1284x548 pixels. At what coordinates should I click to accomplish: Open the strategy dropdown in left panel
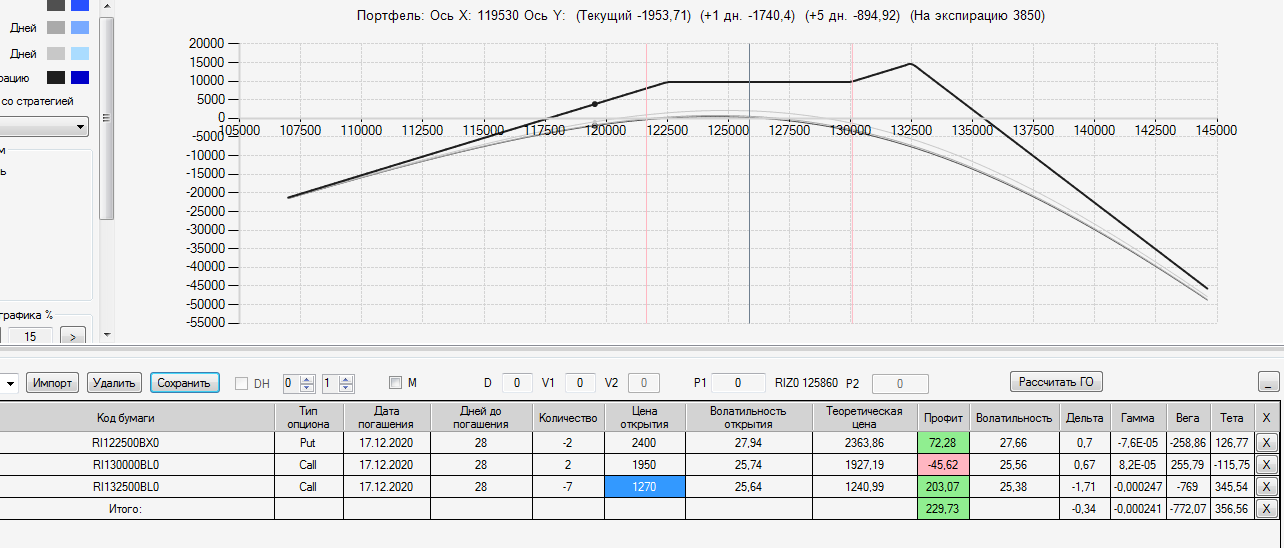pos(79,127)
